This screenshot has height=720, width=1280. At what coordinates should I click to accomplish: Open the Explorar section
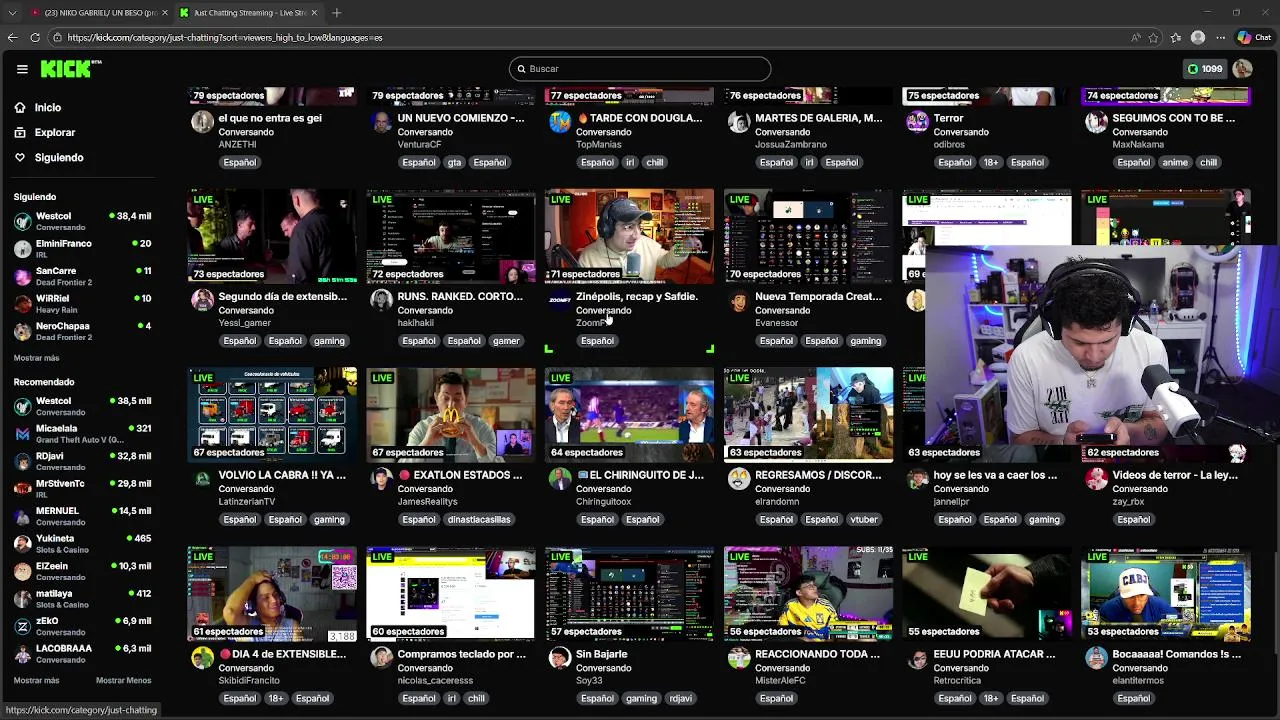[x=54, y=132]
